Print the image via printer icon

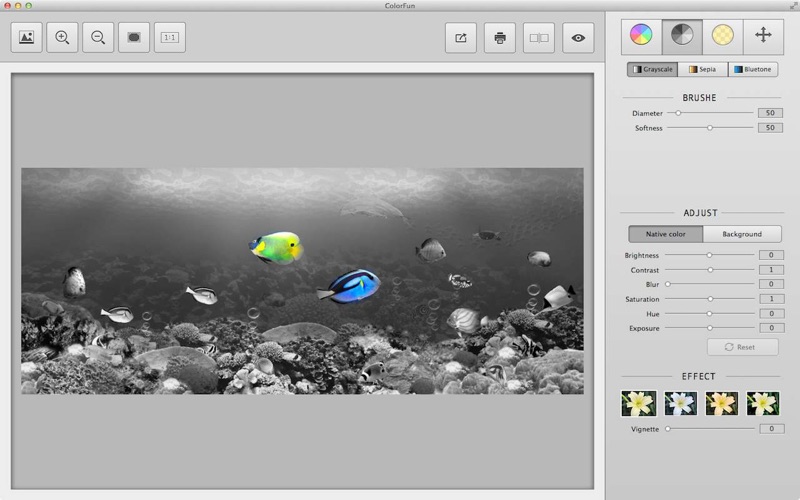pyautogui.click(x=500, y=38)
